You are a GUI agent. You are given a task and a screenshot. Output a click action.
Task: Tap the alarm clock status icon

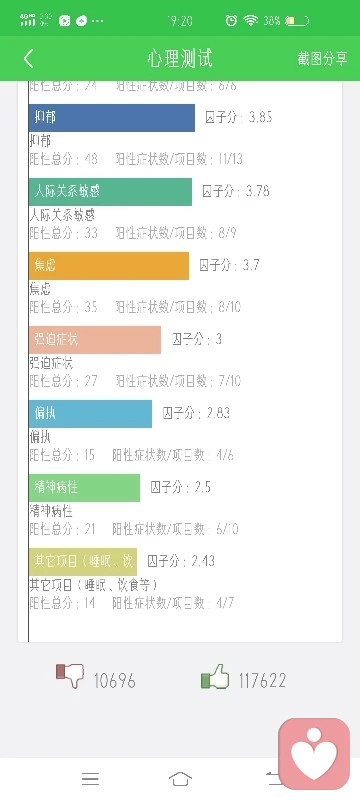tap(231, 20)
